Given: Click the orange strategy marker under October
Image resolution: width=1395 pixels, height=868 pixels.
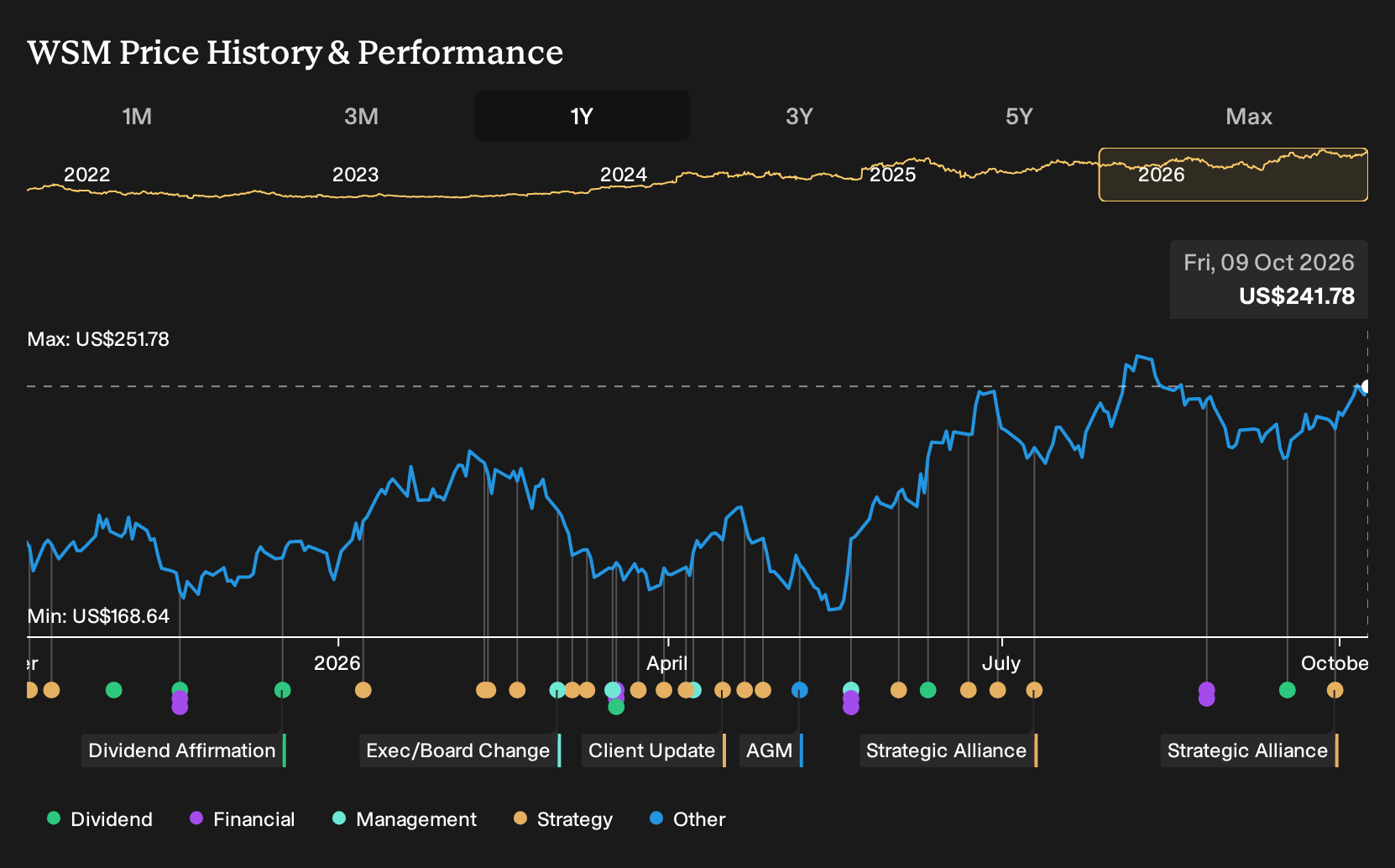Looking at the screenshot, I should (1335, 690).
